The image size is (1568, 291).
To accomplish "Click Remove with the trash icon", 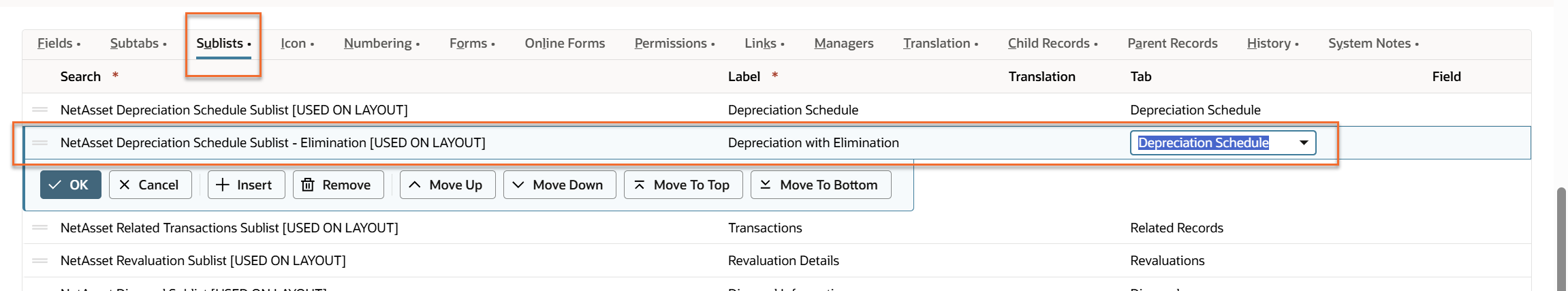I will [x=338, y=185].
